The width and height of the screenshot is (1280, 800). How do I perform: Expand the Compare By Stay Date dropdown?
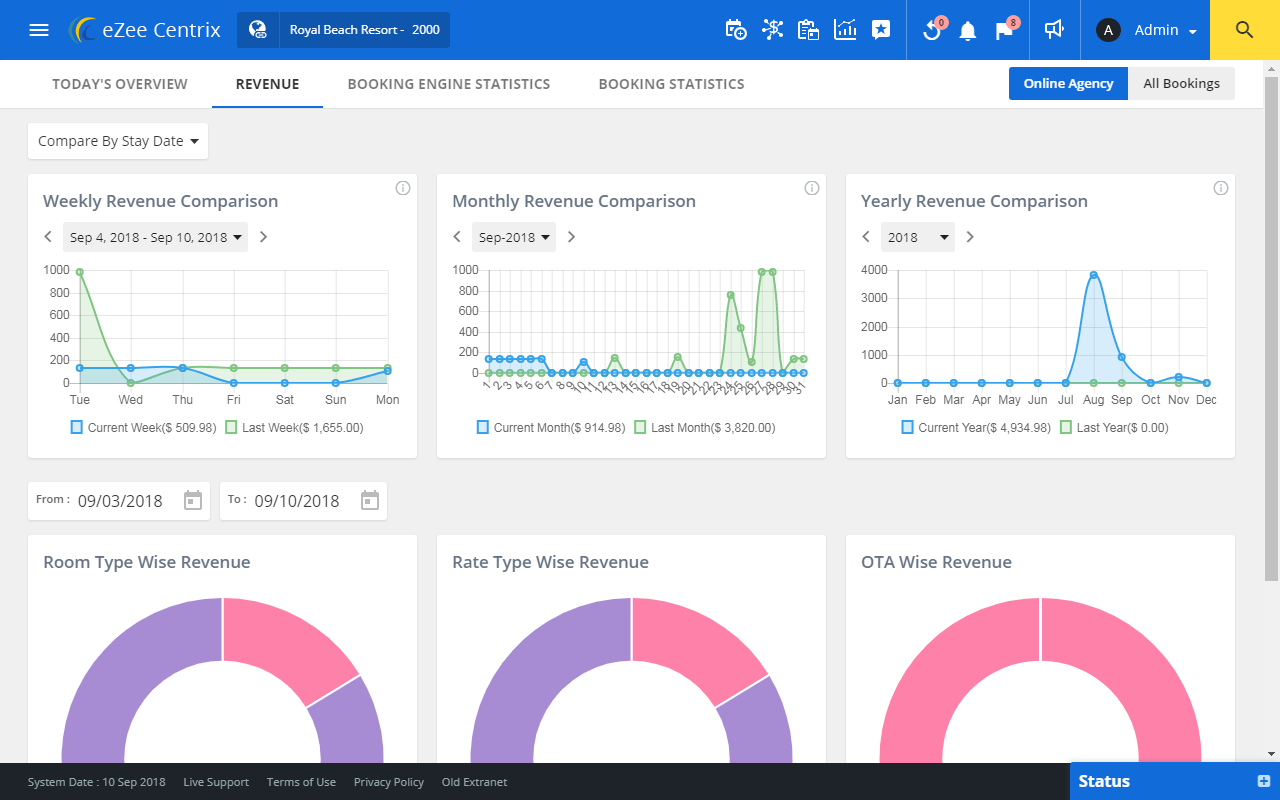click(x=118, y=141)
